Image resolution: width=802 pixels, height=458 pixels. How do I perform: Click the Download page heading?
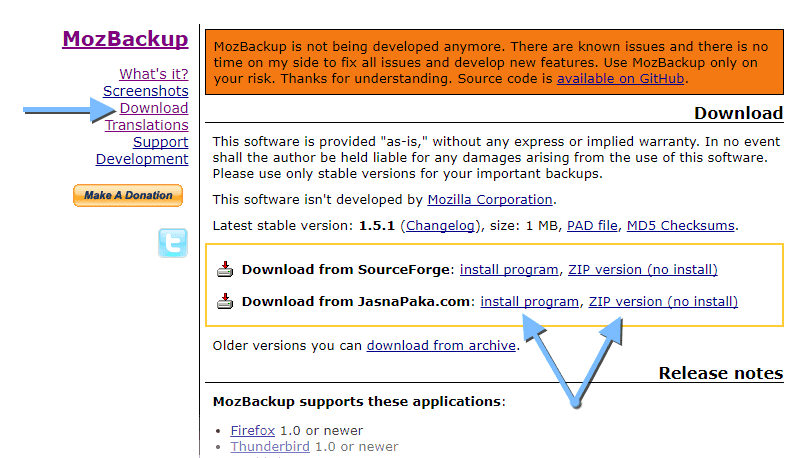click(x=739, y=113)
